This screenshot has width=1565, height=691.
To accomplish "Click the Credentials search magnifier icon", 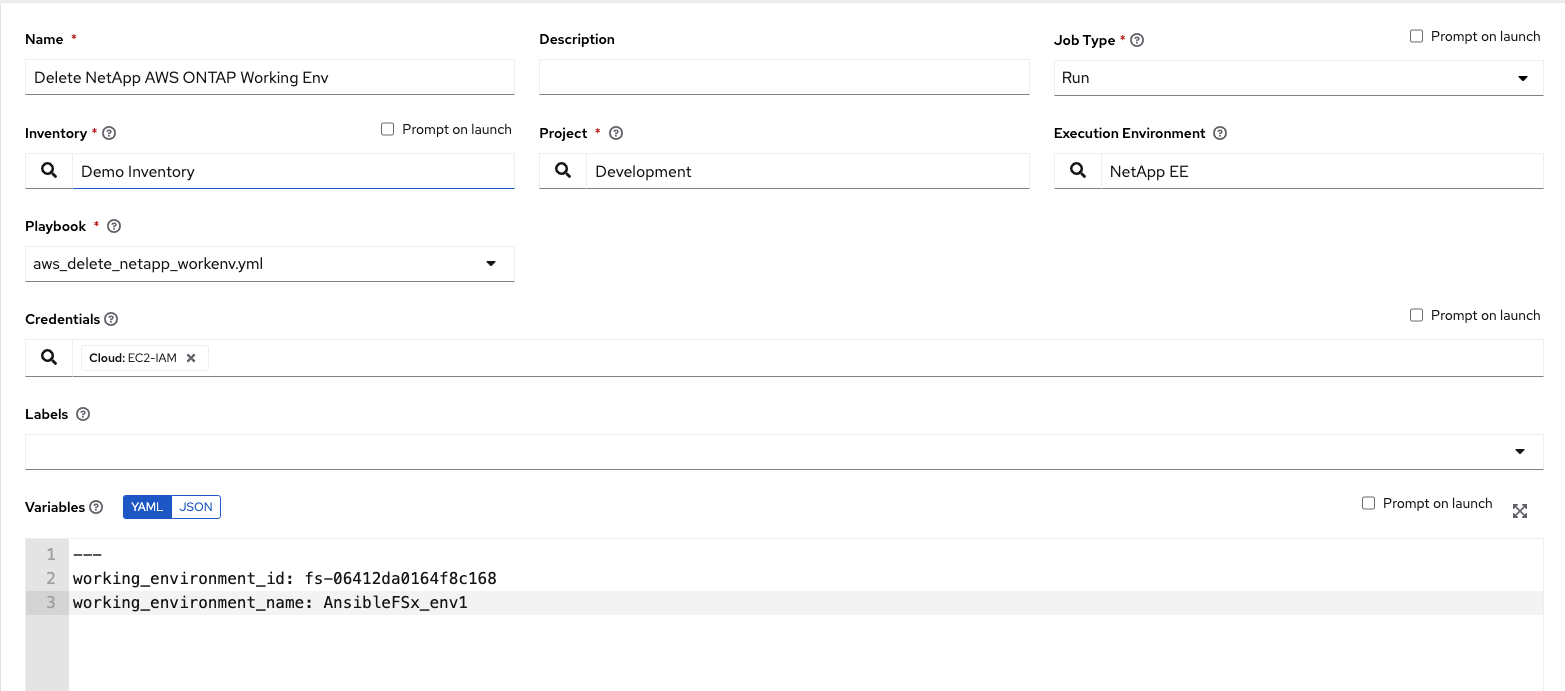I will coord(49,358).
